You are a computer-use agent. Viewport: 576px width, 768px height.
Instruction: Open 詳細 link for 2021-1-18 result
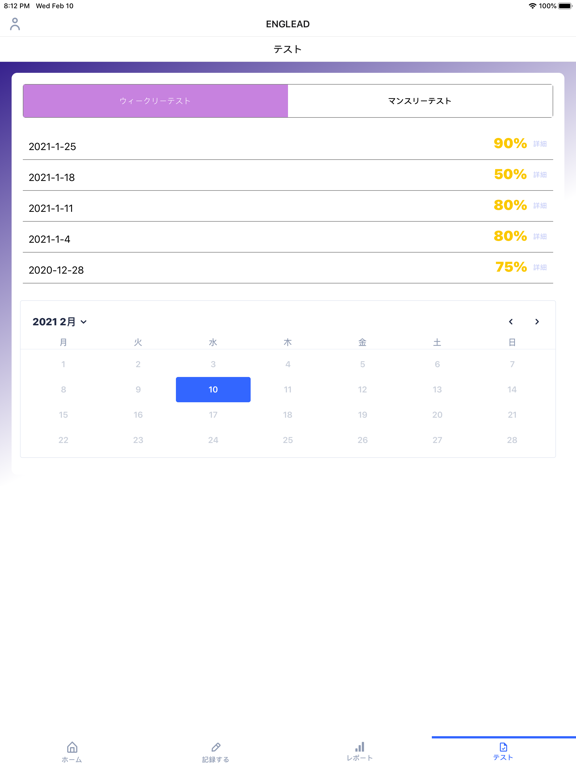coord(540,175)
